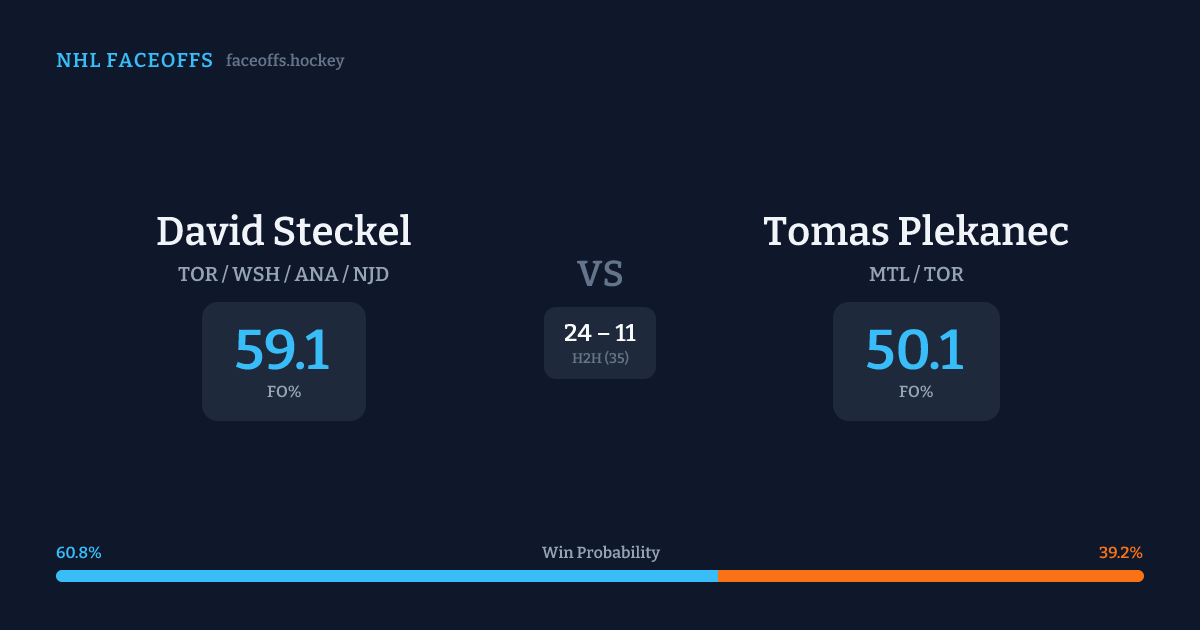Click the 59.1 faceoff percentage value
Image resolution: width=1200 pixels, height=630 pixels.
[283, 350]
